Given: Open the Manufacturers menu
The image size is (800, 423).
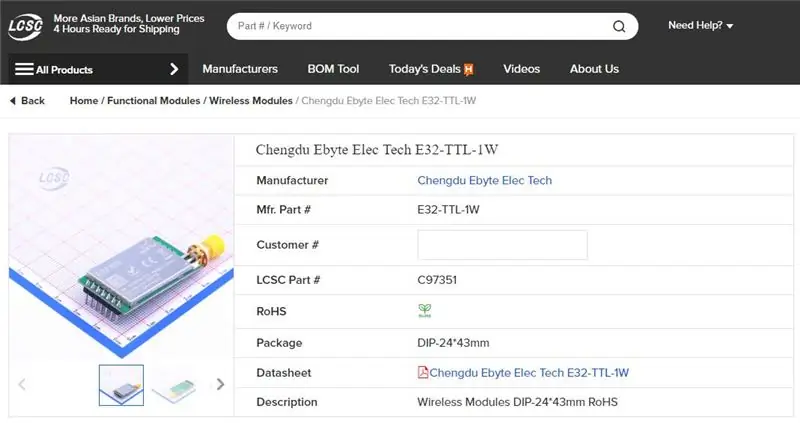Looking at the screenshot, I should [240, 69].
